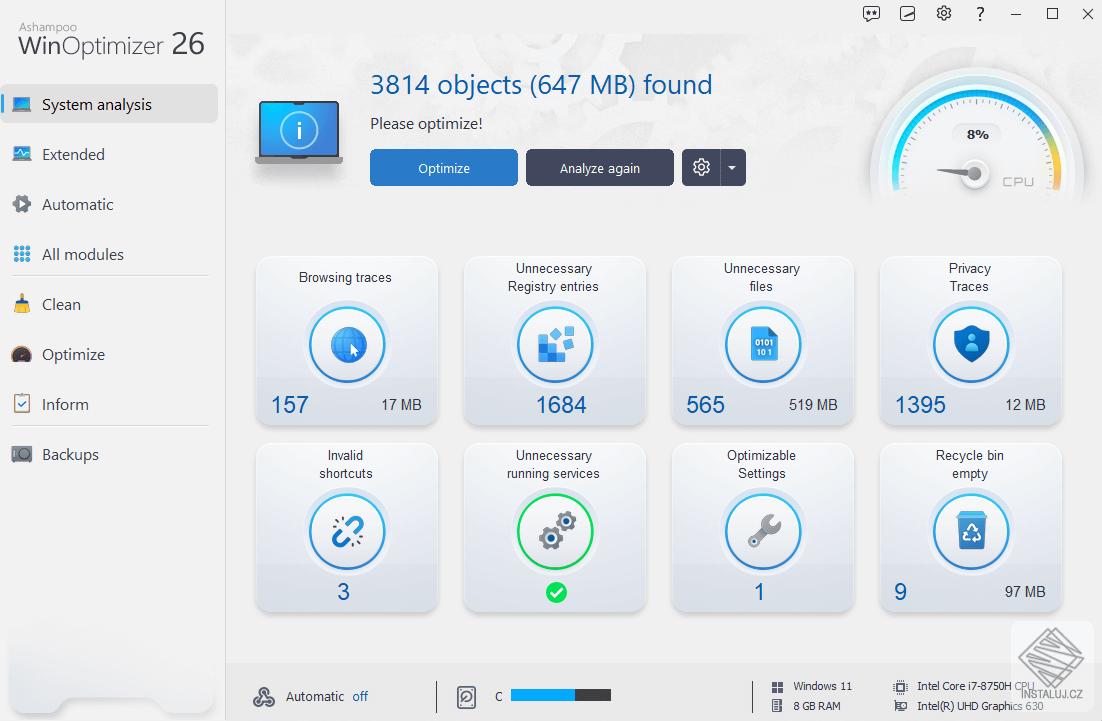Open the Unnecessary Registry entries icon
The image size is (1102, 721).
tap(555, 345)
